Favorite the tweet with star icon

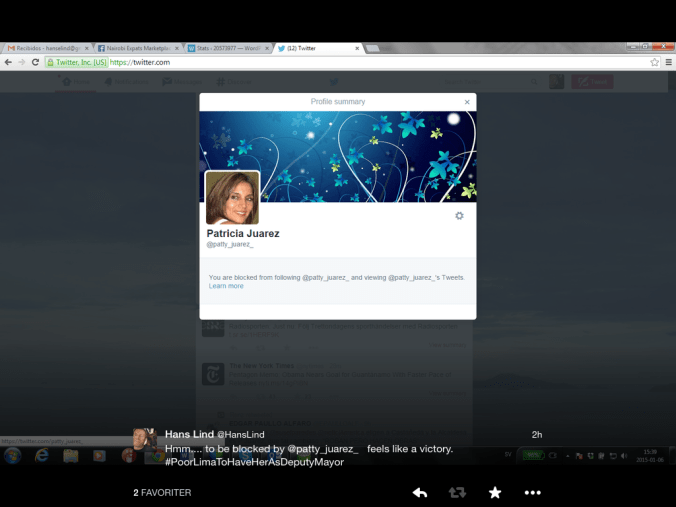coord(494,492)
